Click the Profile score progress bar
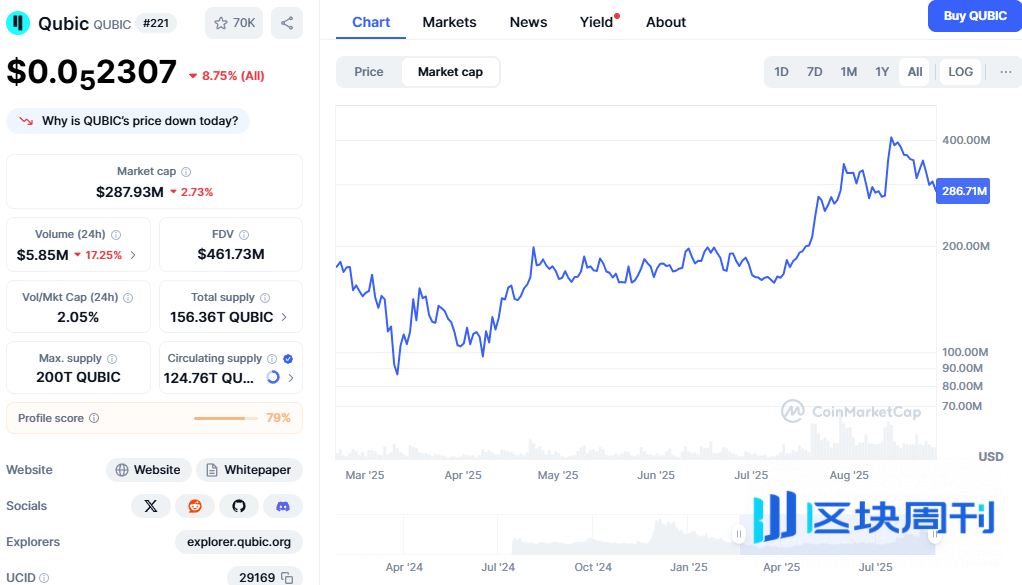This screenshot has width=1022, height=585. [x=225, y=418]
